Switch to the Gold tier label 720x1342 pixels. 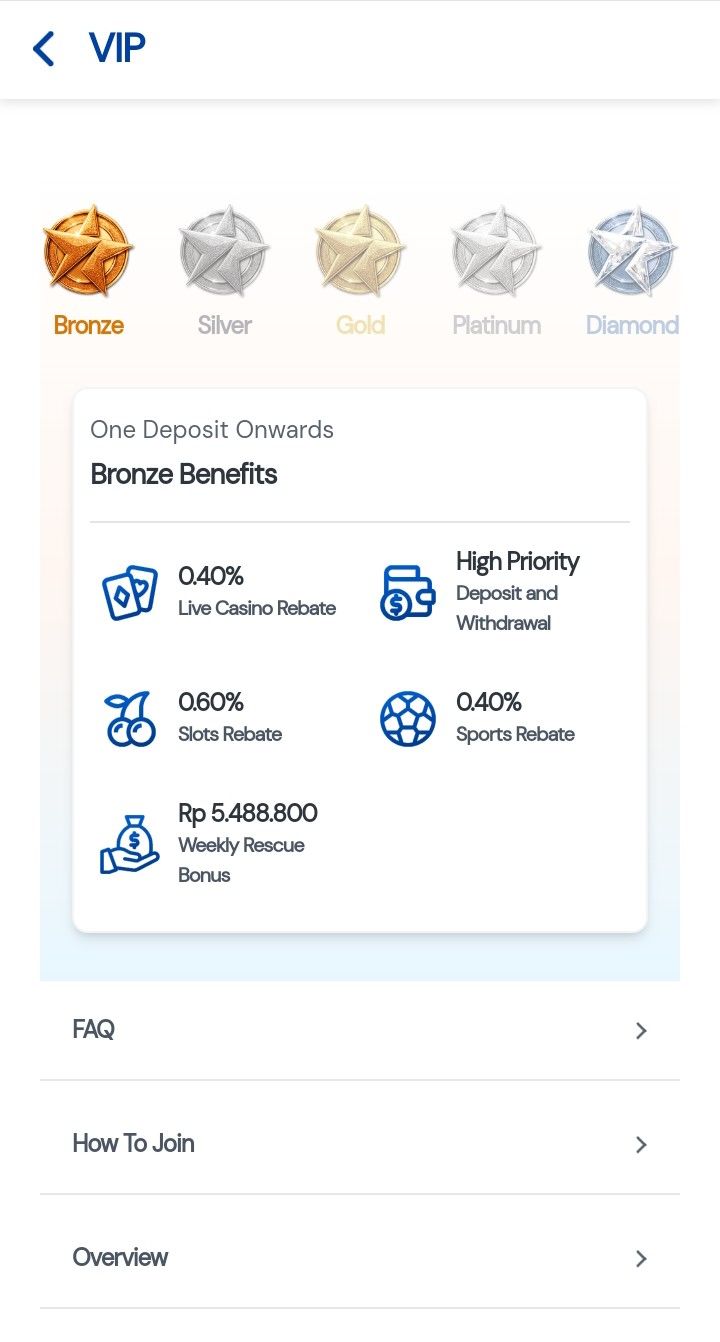(x=360, y=325)
